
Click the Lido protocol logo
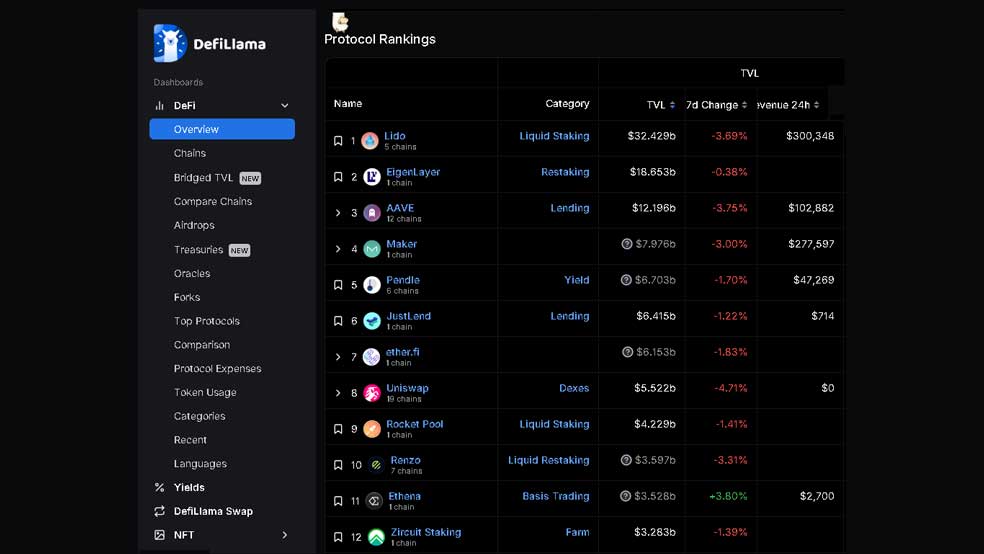[370, 141]
